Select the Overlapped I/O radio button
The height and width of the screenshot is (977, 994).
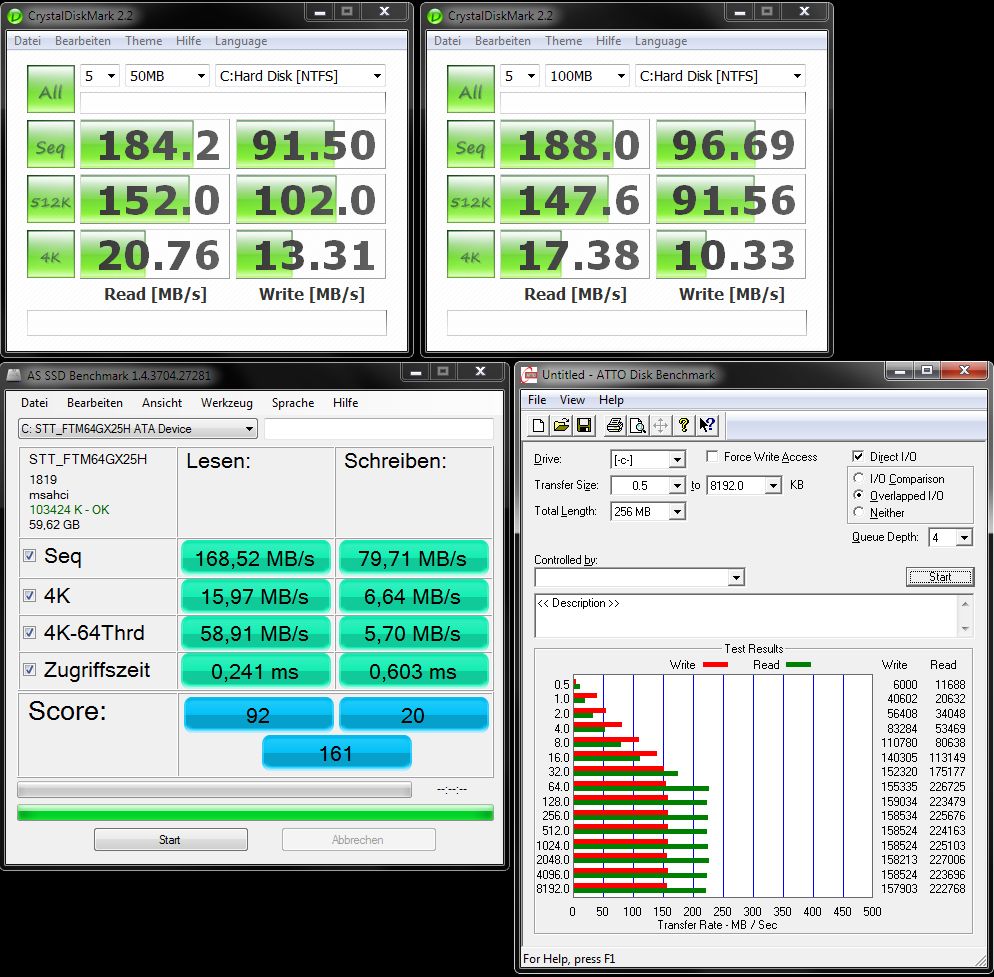858,495
